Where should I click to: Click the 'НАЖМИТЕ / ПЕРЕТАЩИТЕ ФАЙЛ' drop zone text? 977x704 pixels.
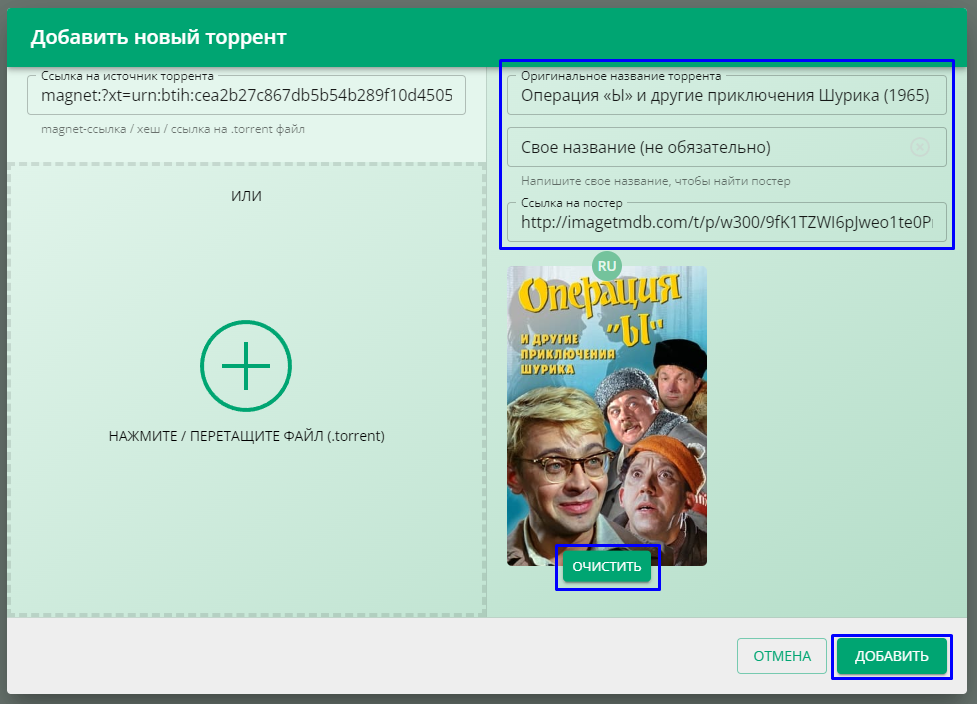coord(246,436)
